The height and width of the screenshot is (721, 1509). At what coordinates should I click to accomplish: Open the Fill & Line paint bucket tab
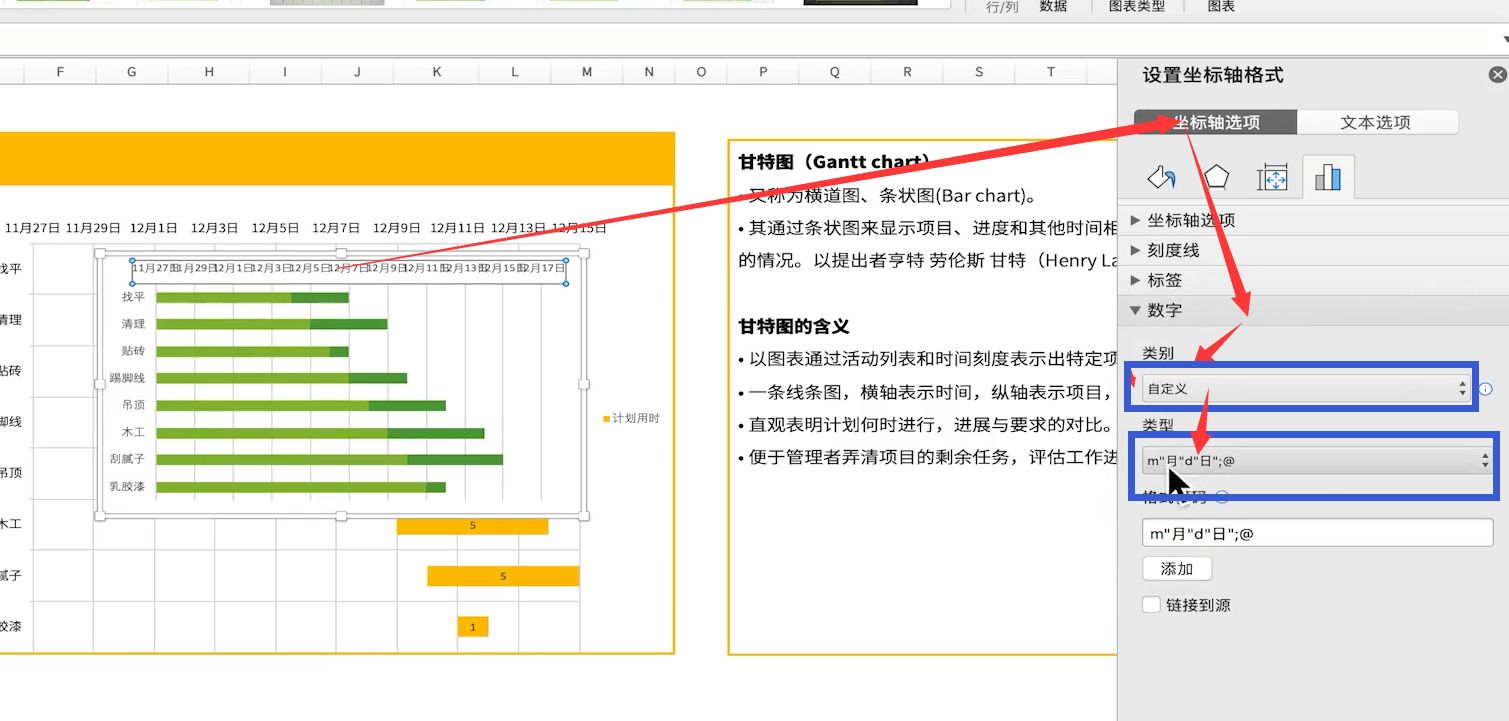[x=1161, y=178]
